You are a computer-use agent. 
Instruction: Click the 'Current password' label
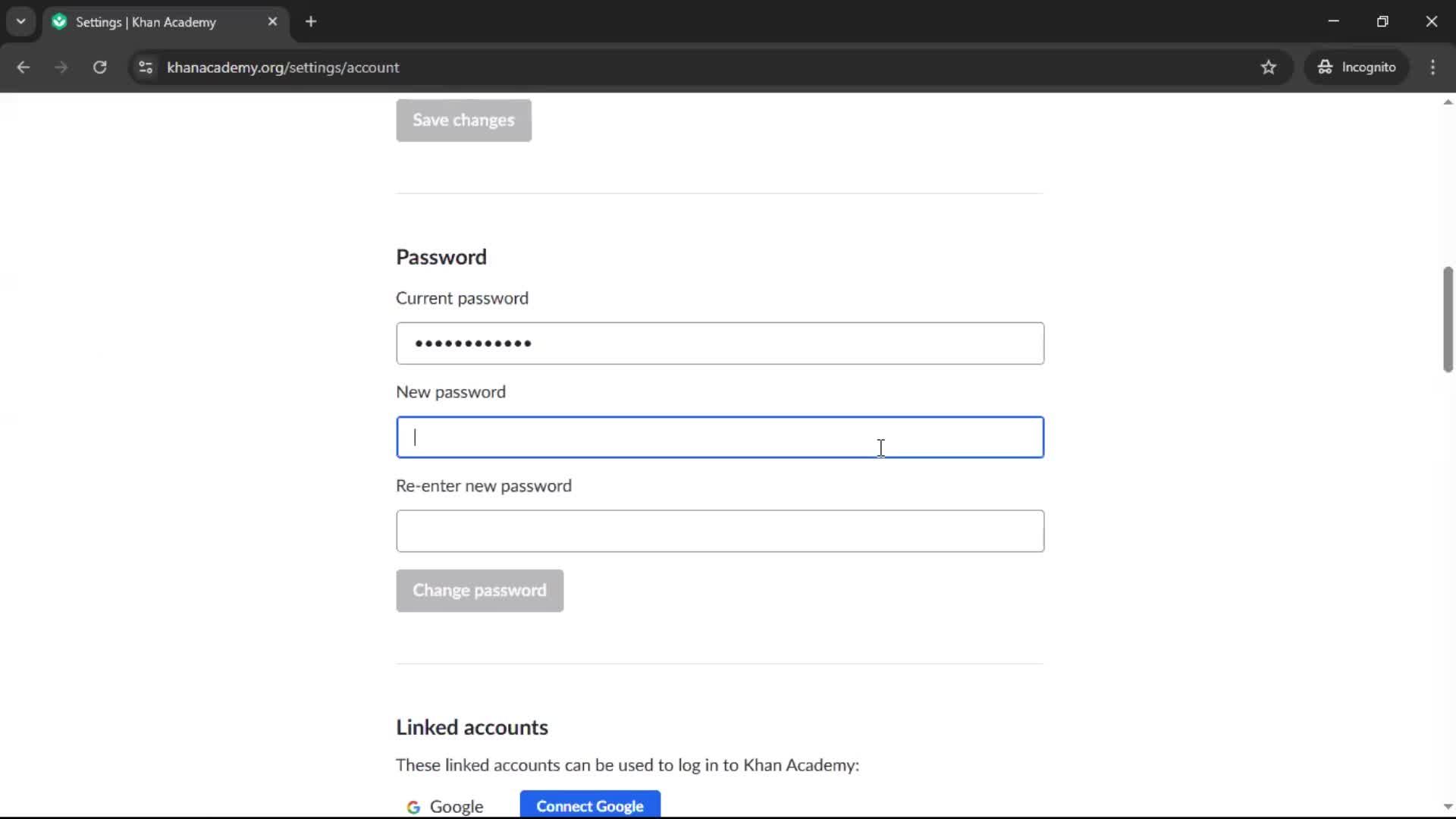[462, 298]
